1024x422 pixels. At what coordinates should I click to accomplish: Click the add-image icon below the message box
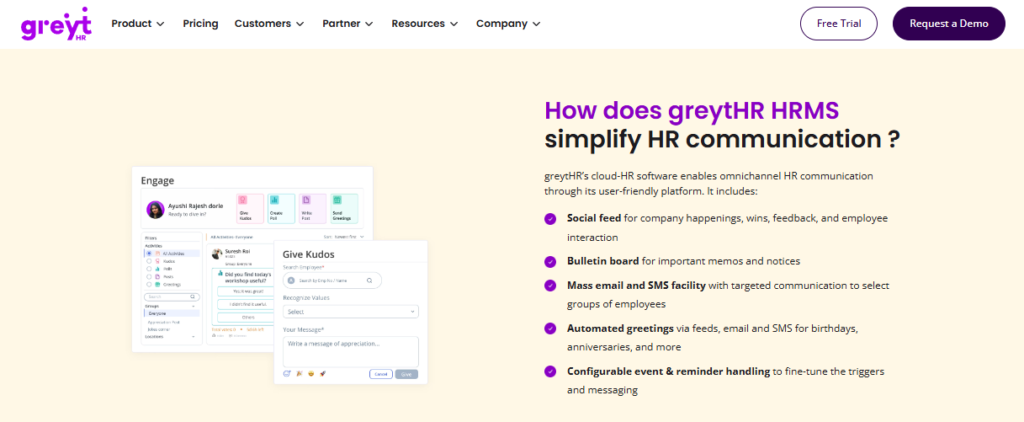click(x=287, y=373)
